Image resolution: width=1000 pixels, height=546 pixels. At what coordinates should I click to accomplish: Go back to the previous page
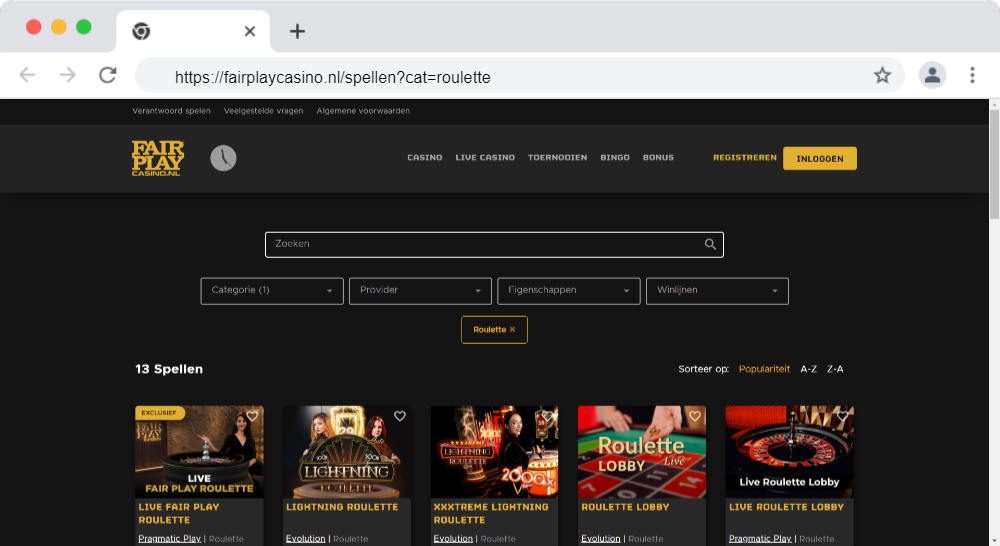(27, 75)
